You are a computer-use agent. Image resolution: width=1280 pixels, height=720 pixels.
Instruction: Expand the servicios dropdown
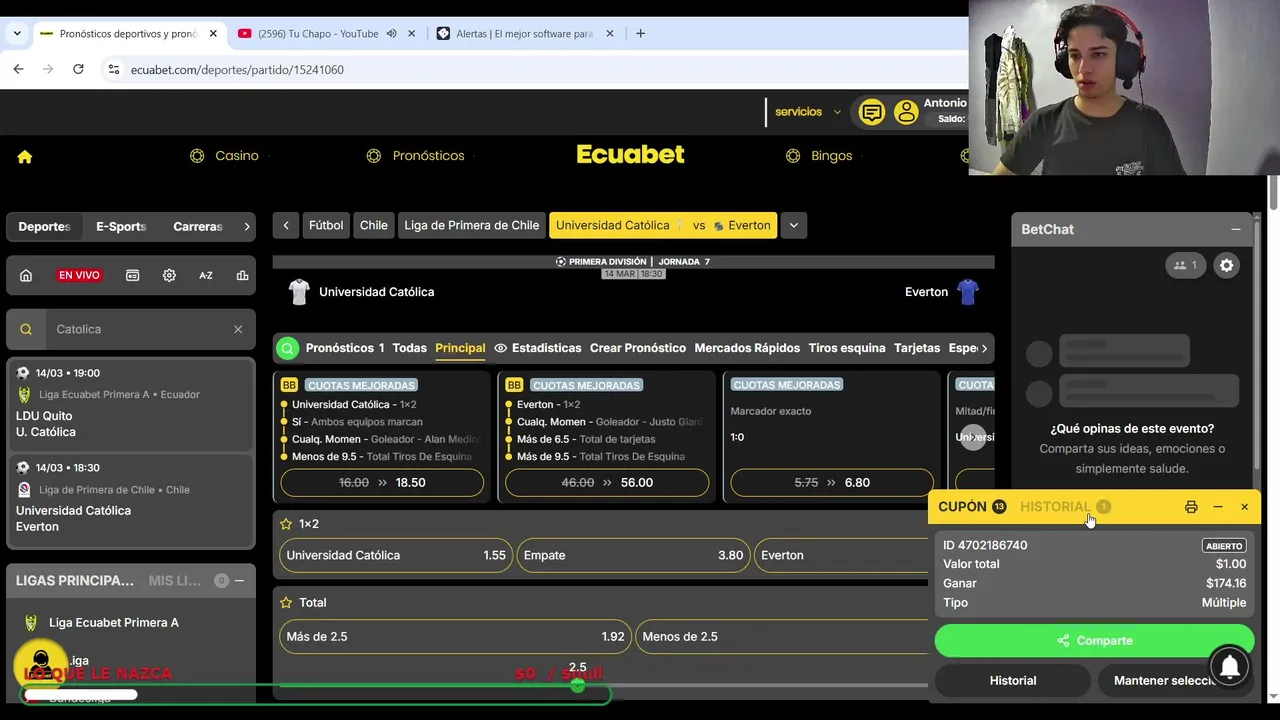pos(808,112)
